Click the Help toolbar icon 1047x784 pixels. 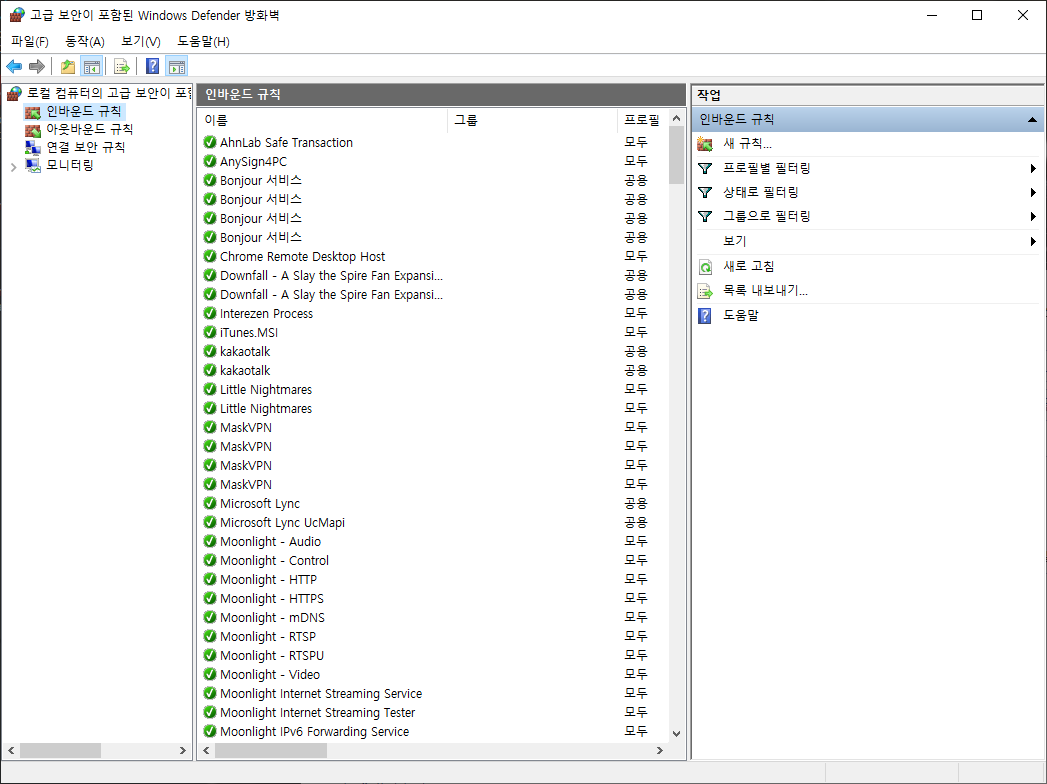(x=153, y=66)
